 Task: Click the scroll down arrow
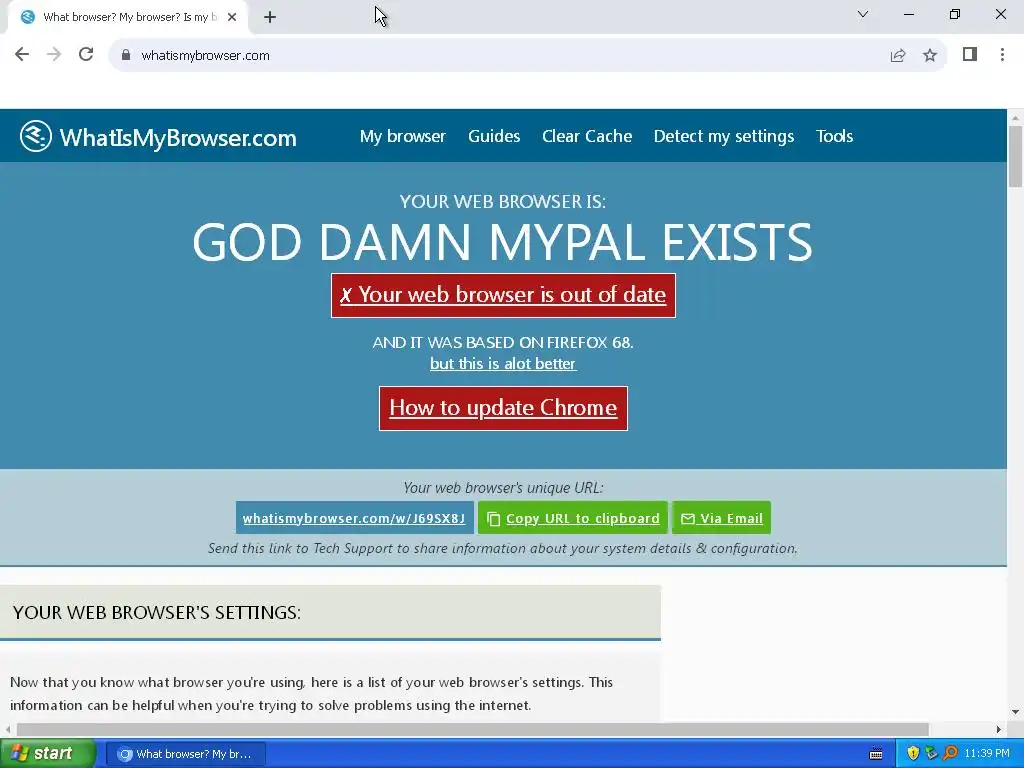pos(1015,712)
